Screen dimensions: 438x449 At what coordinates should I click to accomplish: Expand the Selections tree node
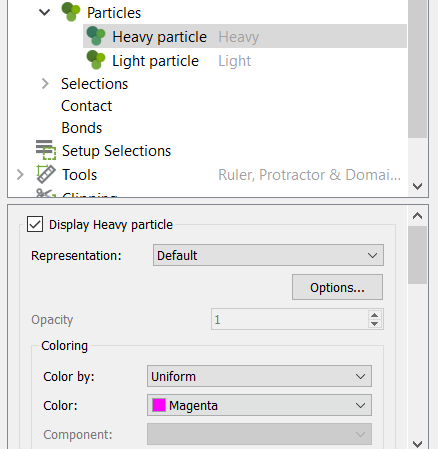click(45, 84)
